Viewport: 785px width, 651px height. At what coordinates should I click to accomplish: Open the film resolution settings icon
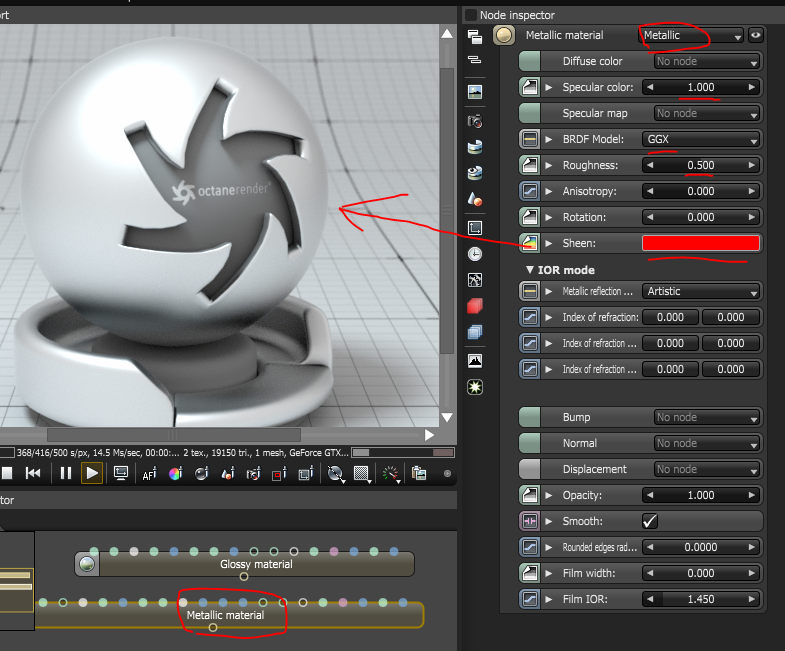(x=475, y=228)
